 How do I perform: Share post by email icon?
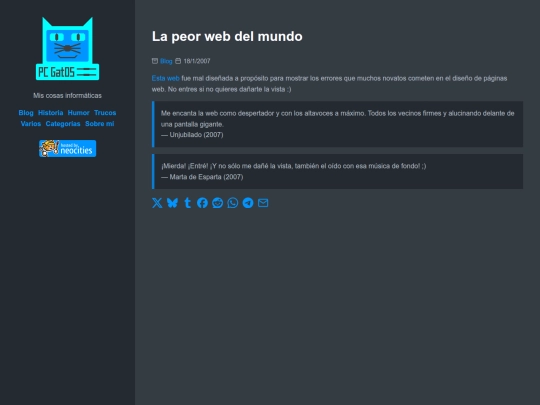pyautogui.click(x=263, y=203)
